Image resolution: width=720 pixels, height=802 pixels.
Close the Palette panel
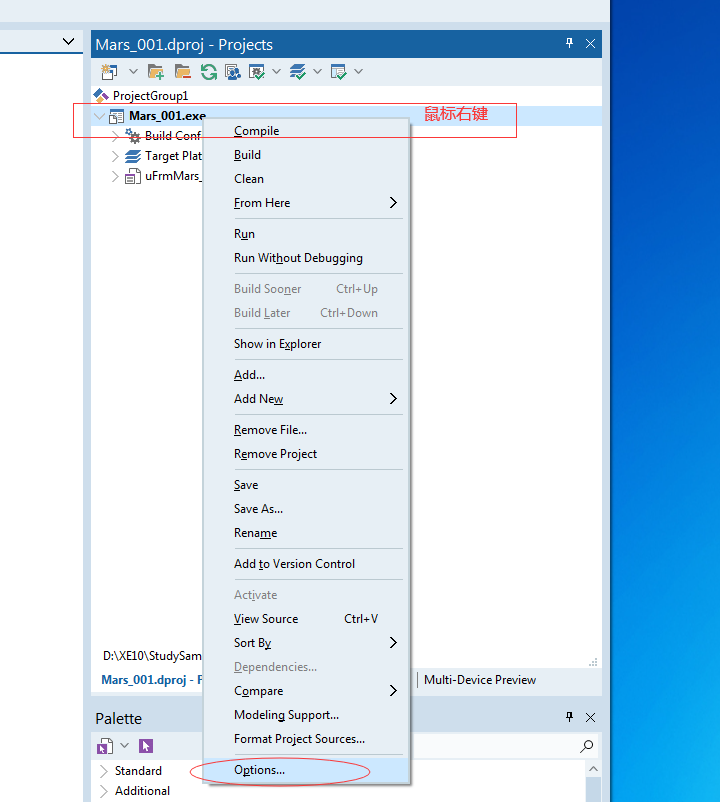click(x=590, y=717)
